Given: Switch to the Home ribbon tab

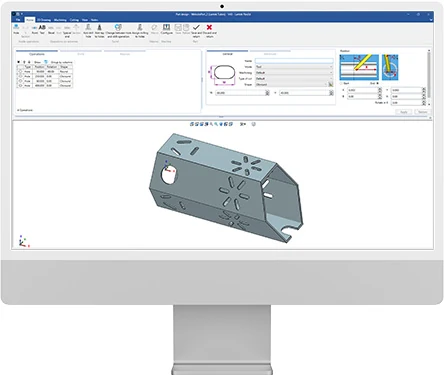Looking at the screenshot, I should [x=30, y=20].
